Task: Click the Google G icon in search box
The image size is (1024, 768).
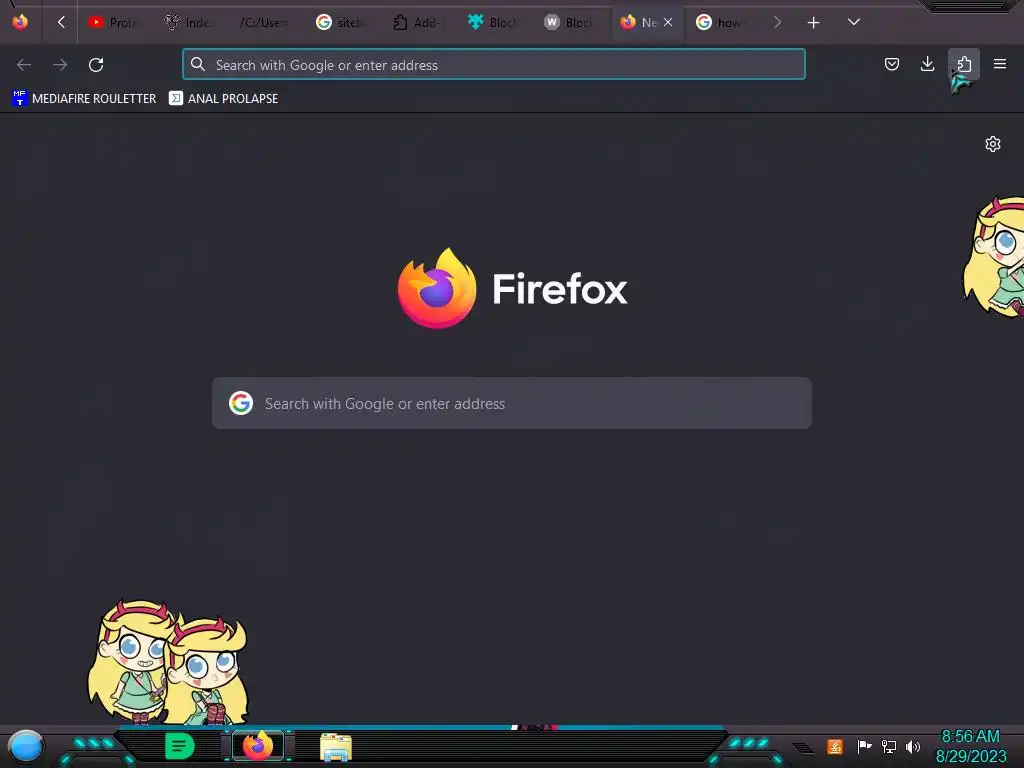Action: pos(241,404)
